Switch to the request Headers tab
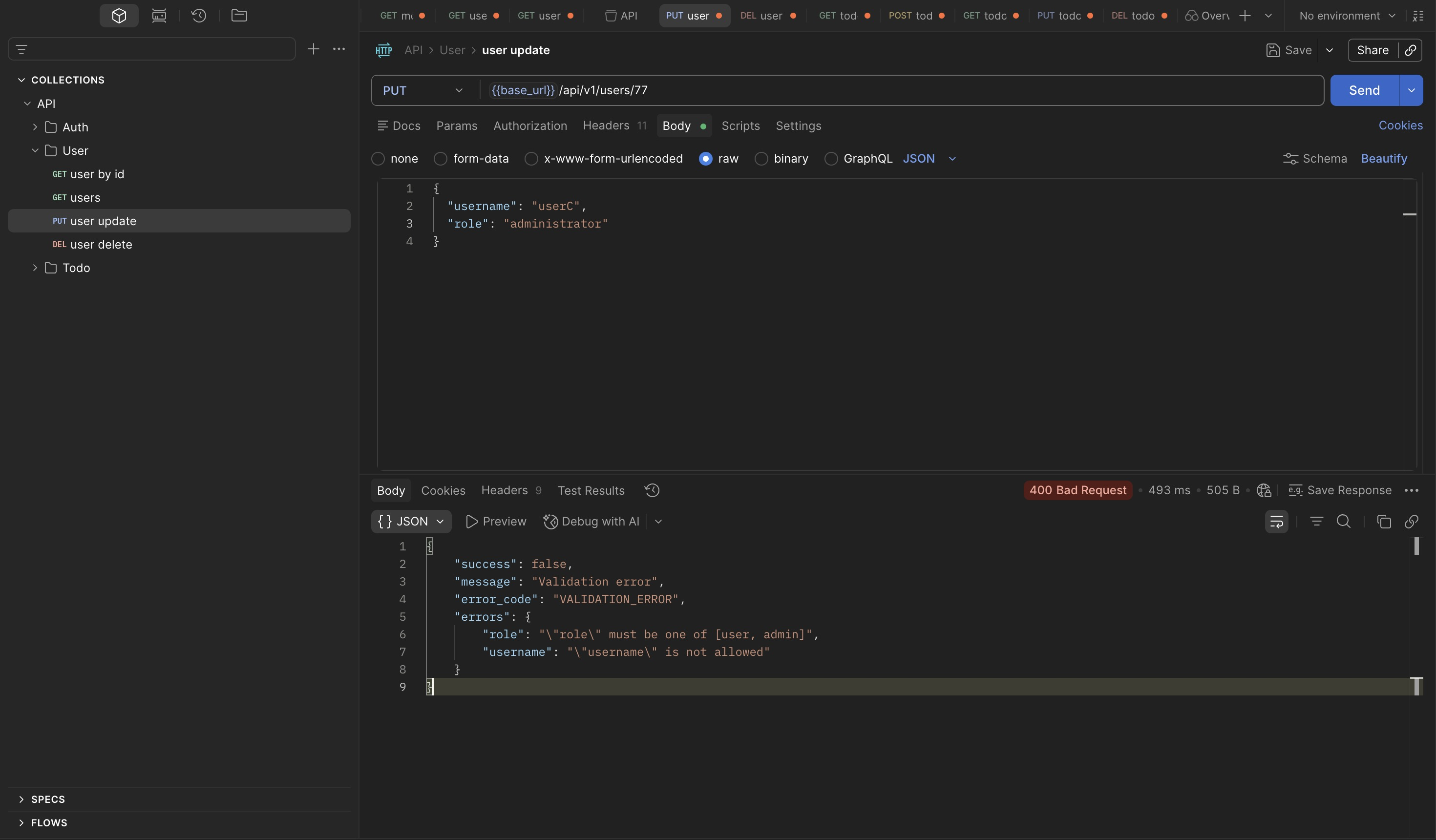 click(x=614, y=126)
